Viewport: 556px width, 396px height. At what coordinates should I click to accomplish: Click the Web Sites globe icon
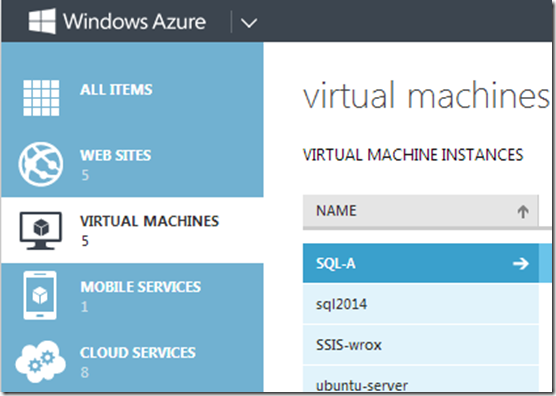[x=41, y=164]
